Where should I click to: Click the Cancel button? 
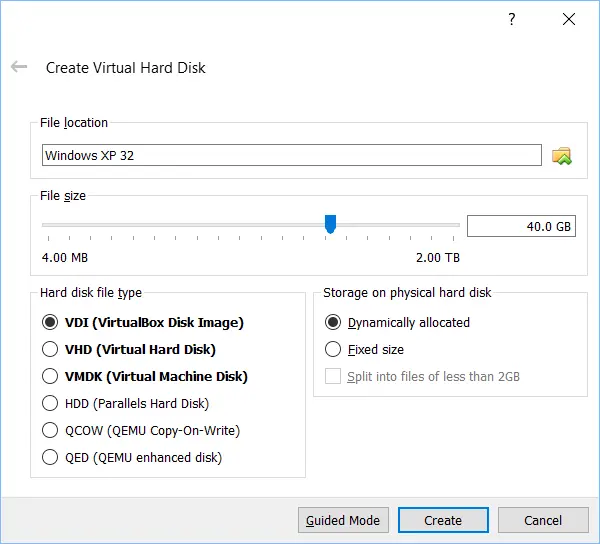point(543,520)
